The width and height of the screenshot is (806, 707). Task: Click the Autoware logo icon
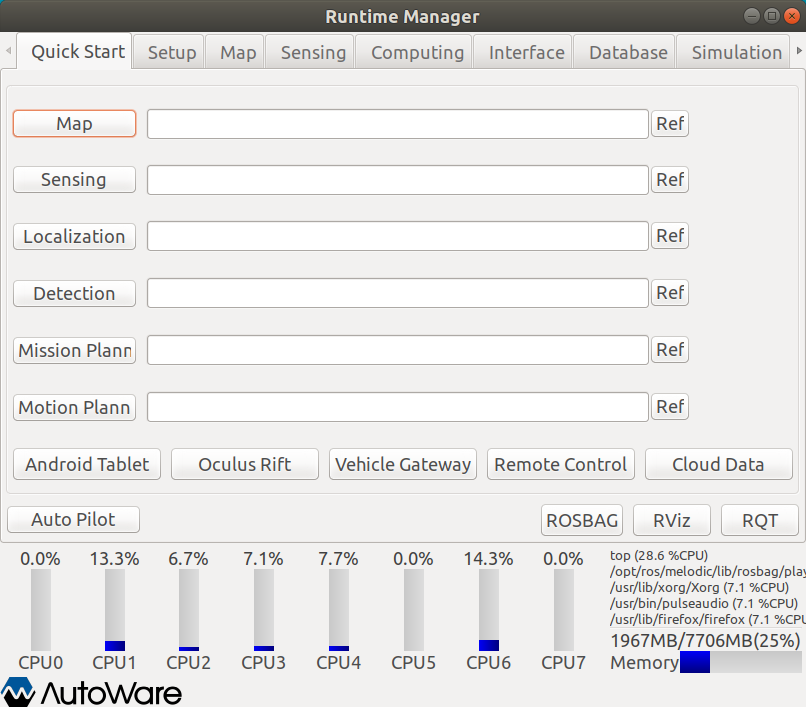pos(20,691)
